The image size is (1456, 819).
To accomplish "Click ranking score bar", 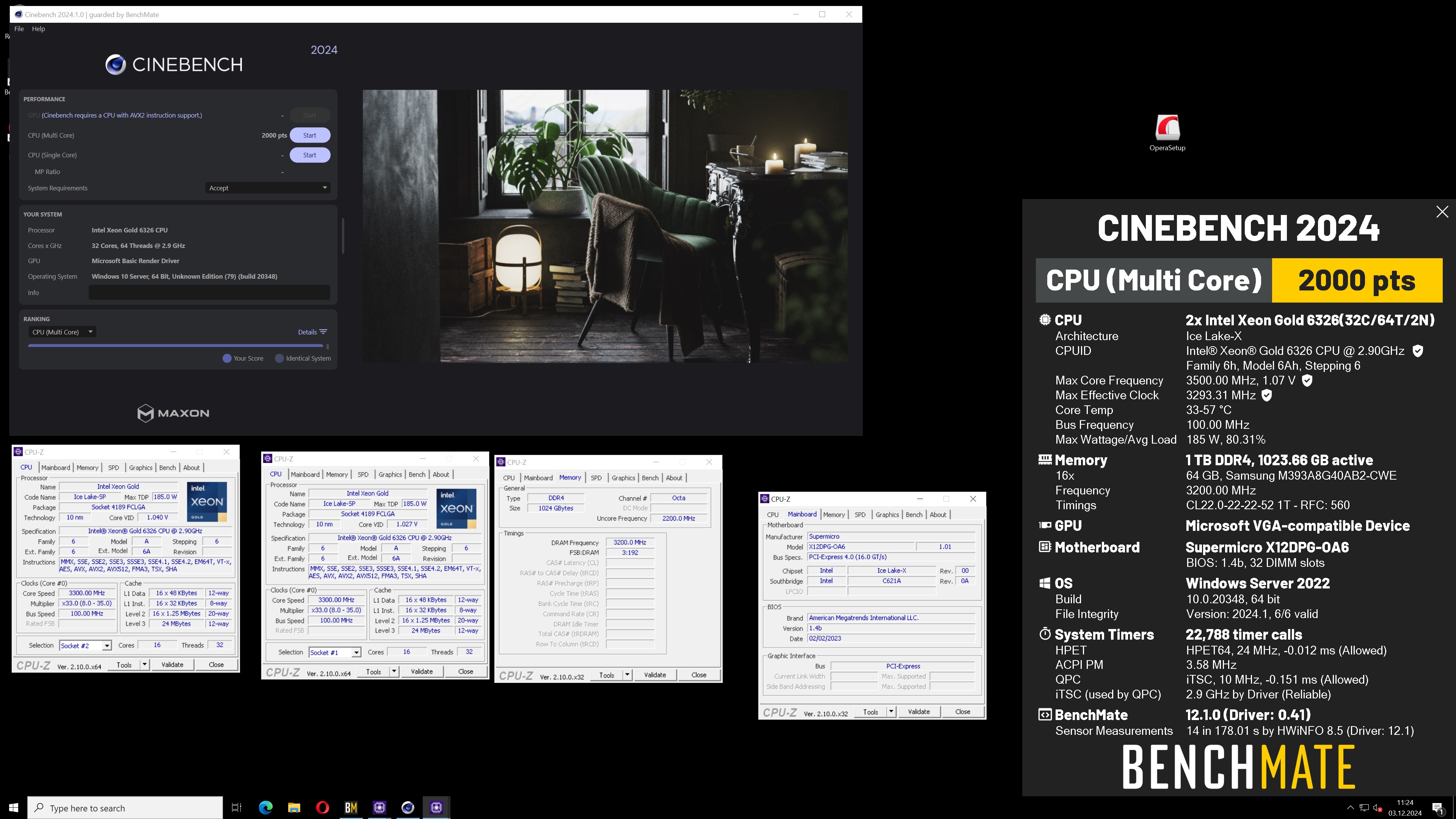I will [x=175, y=345].
